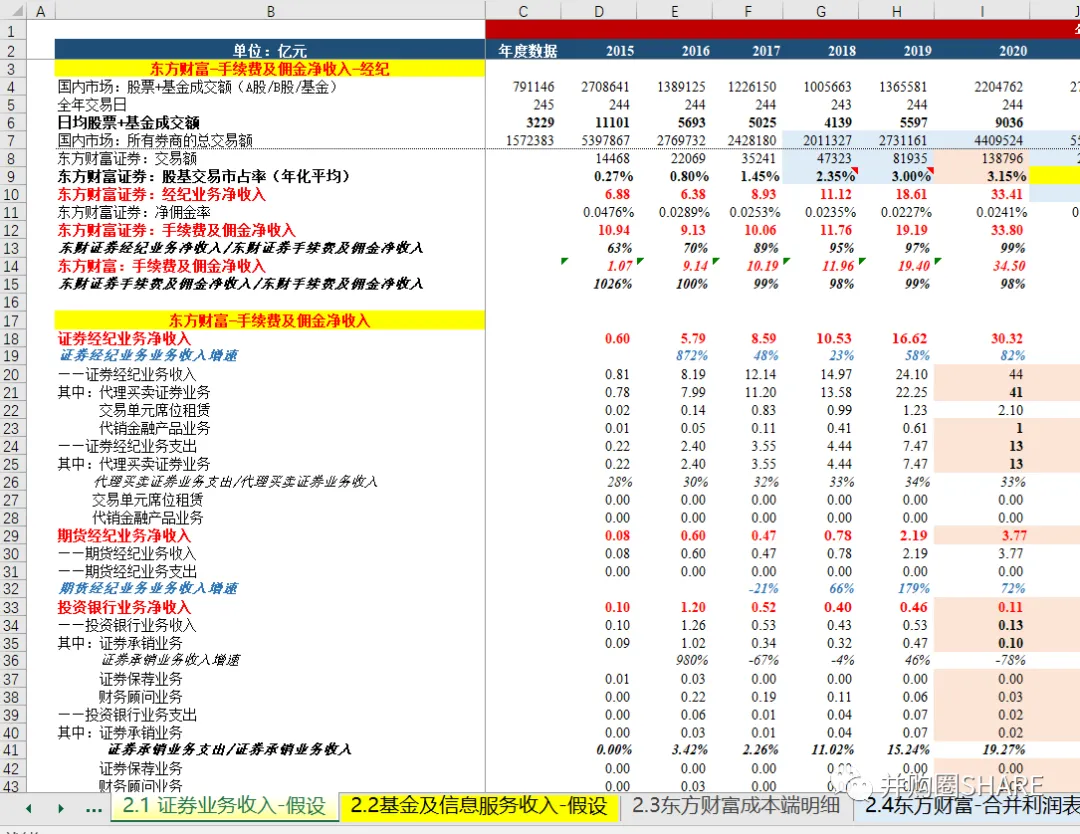Select column I header
Image resolution: width=1080 pixels, height=834 pixels.
click(982, 11)
